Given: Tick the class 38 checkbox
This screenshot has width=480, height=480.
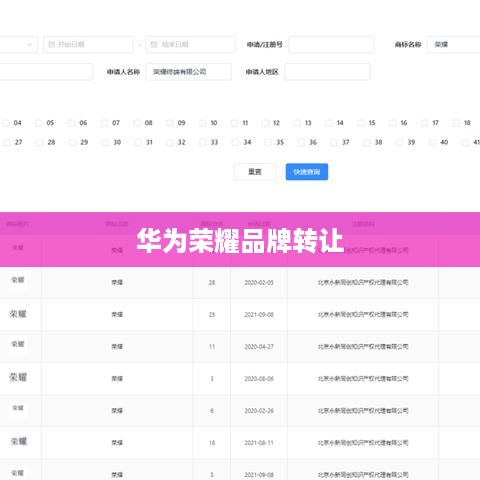Looking at the screenshot, I should [366, 142].
